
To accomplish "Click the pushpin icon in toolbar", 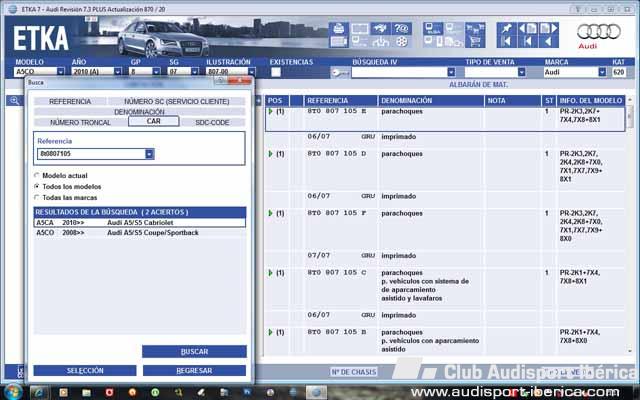I will click(507, 29).
